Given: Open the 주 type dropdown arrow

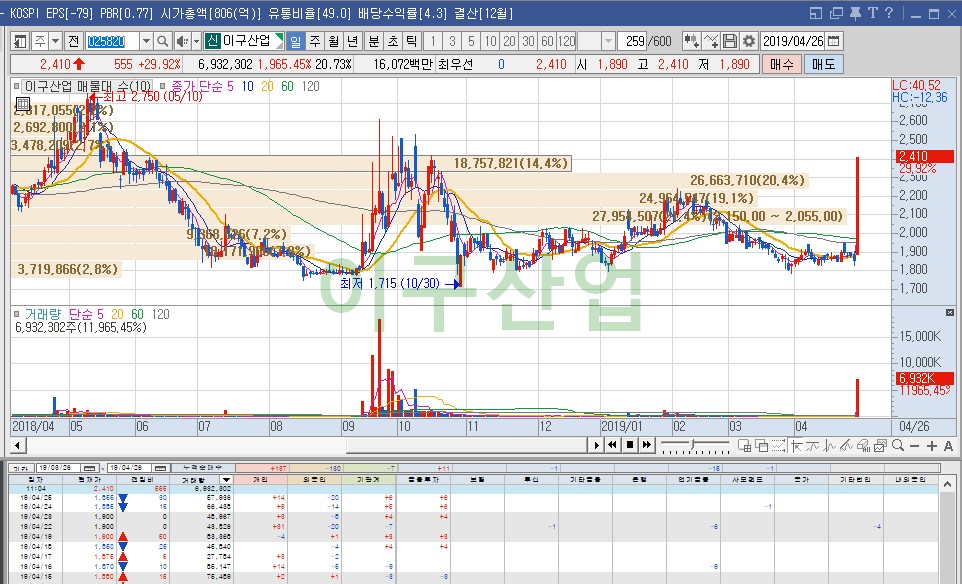Looking at the screenshot, I should pyautogui.click(x=55, y=41).
